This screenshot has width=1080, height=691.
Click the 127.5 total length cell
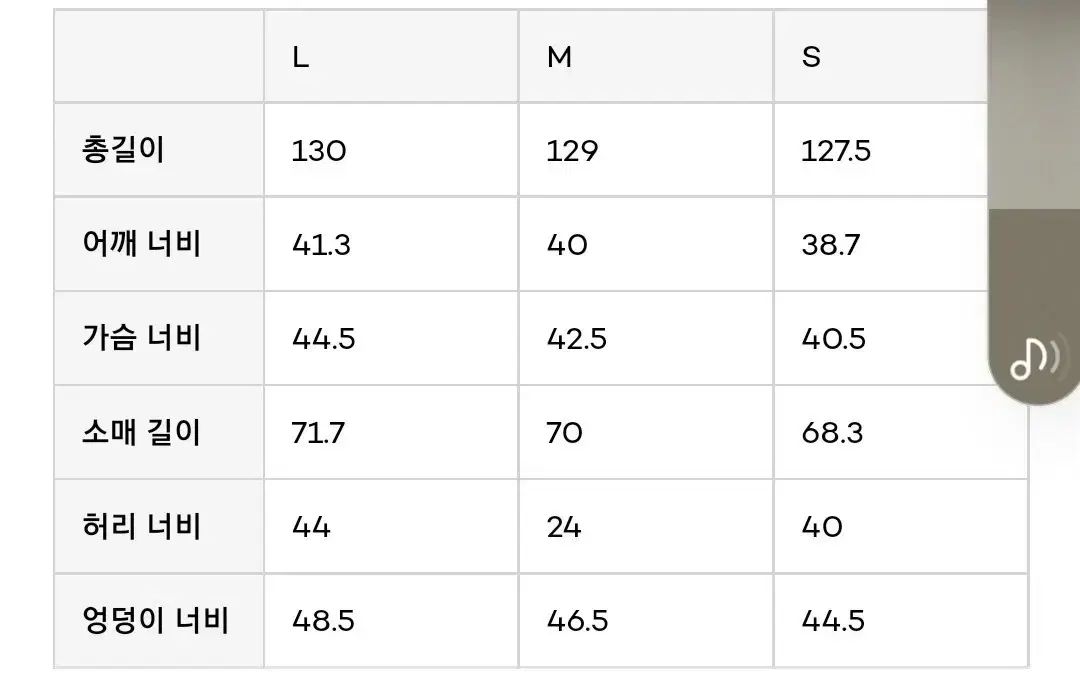coord(836,151)
